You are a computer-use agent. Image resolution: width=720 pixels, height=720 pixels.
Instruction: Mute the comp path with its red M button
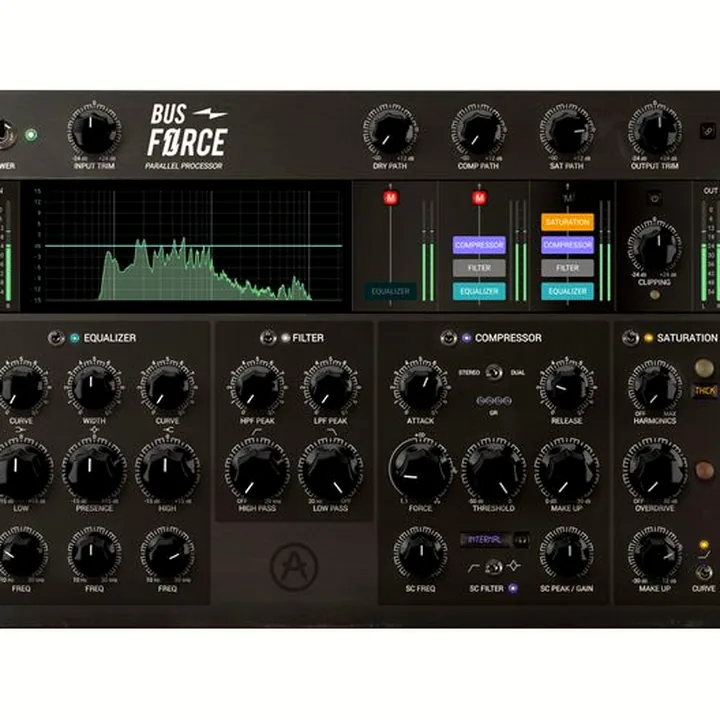point(479,198)
